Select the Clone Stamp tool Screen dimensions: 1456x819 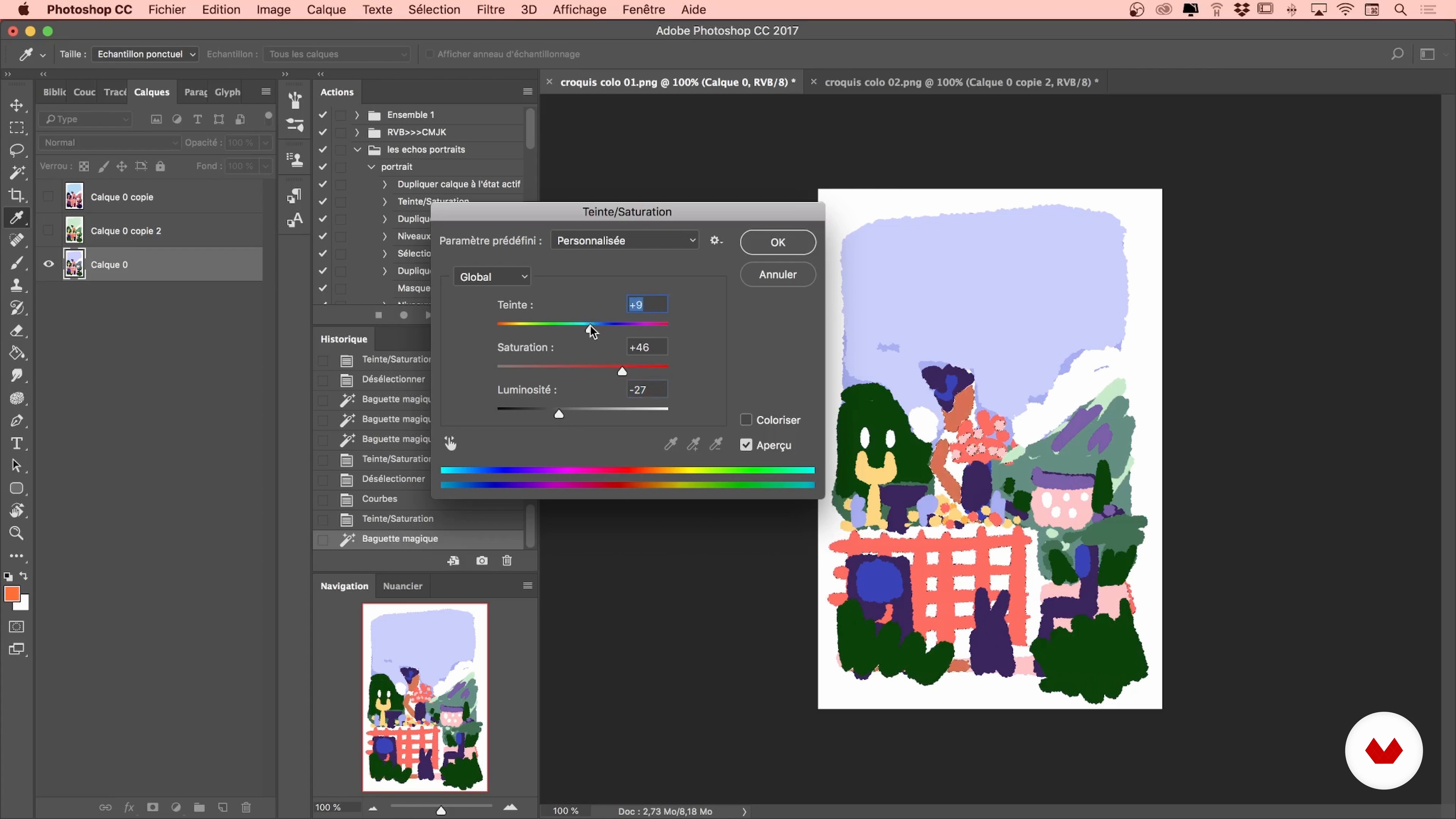point(16,286)
